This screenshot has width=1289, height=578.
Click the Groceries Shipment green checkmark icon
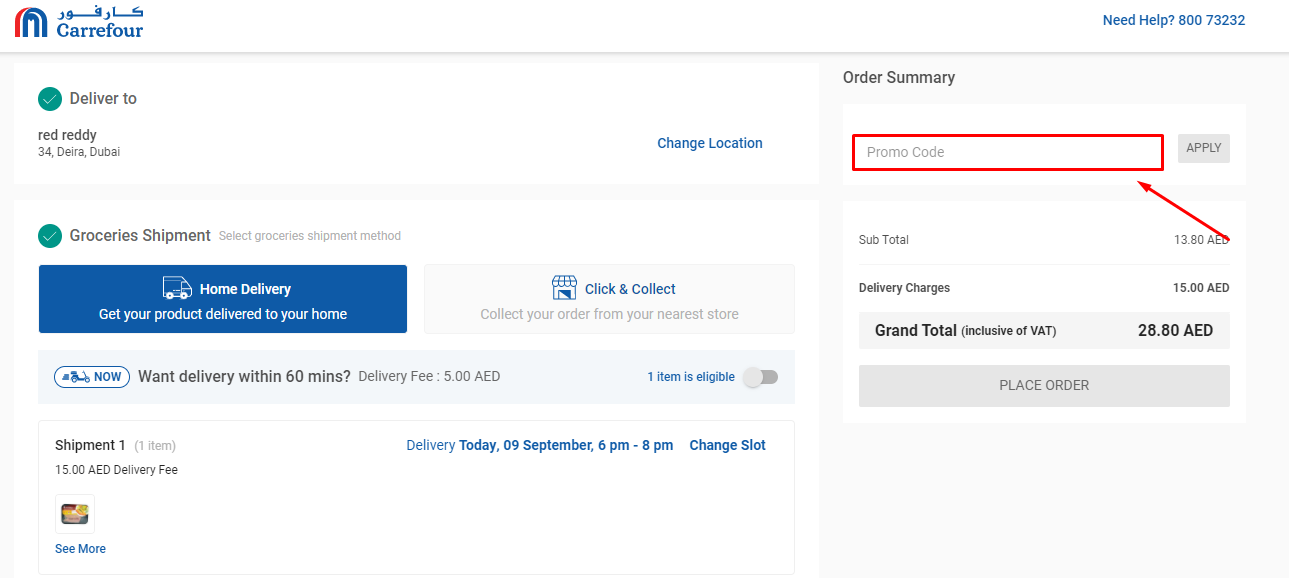pos(50,236)
